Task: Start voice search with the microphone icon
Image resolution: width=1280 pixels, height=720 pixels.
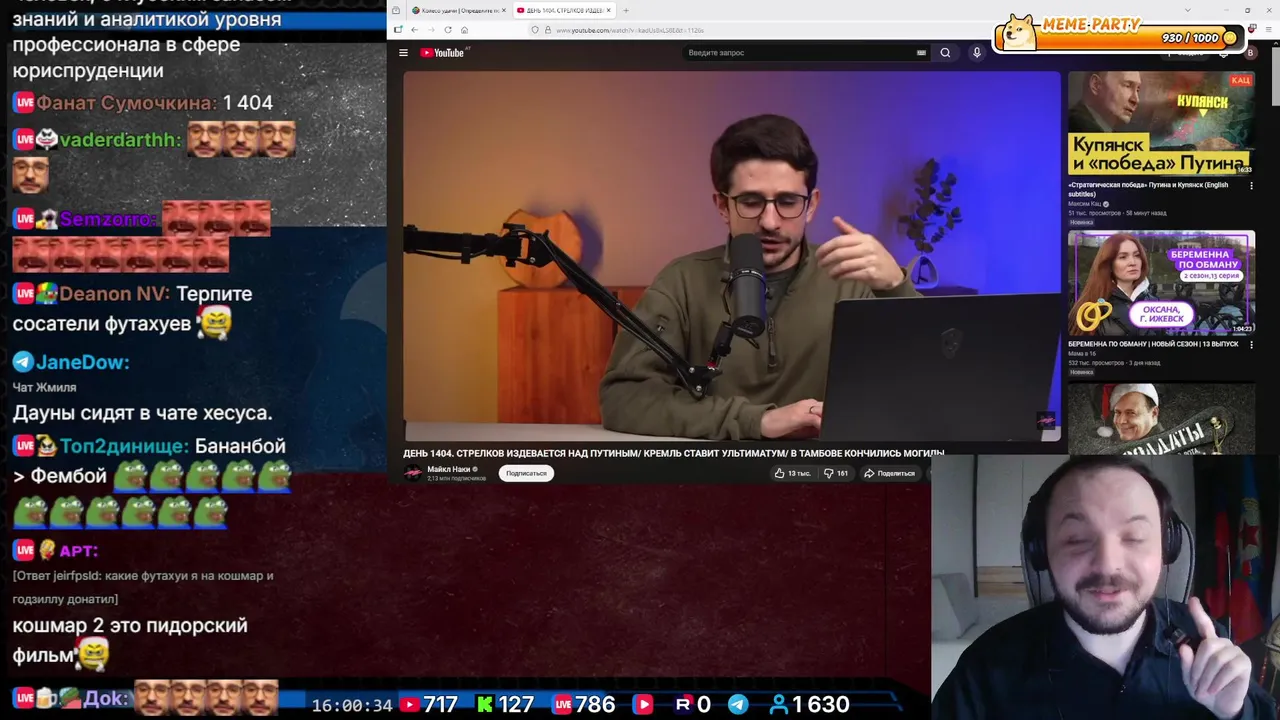Action: [x=977, y=53]
